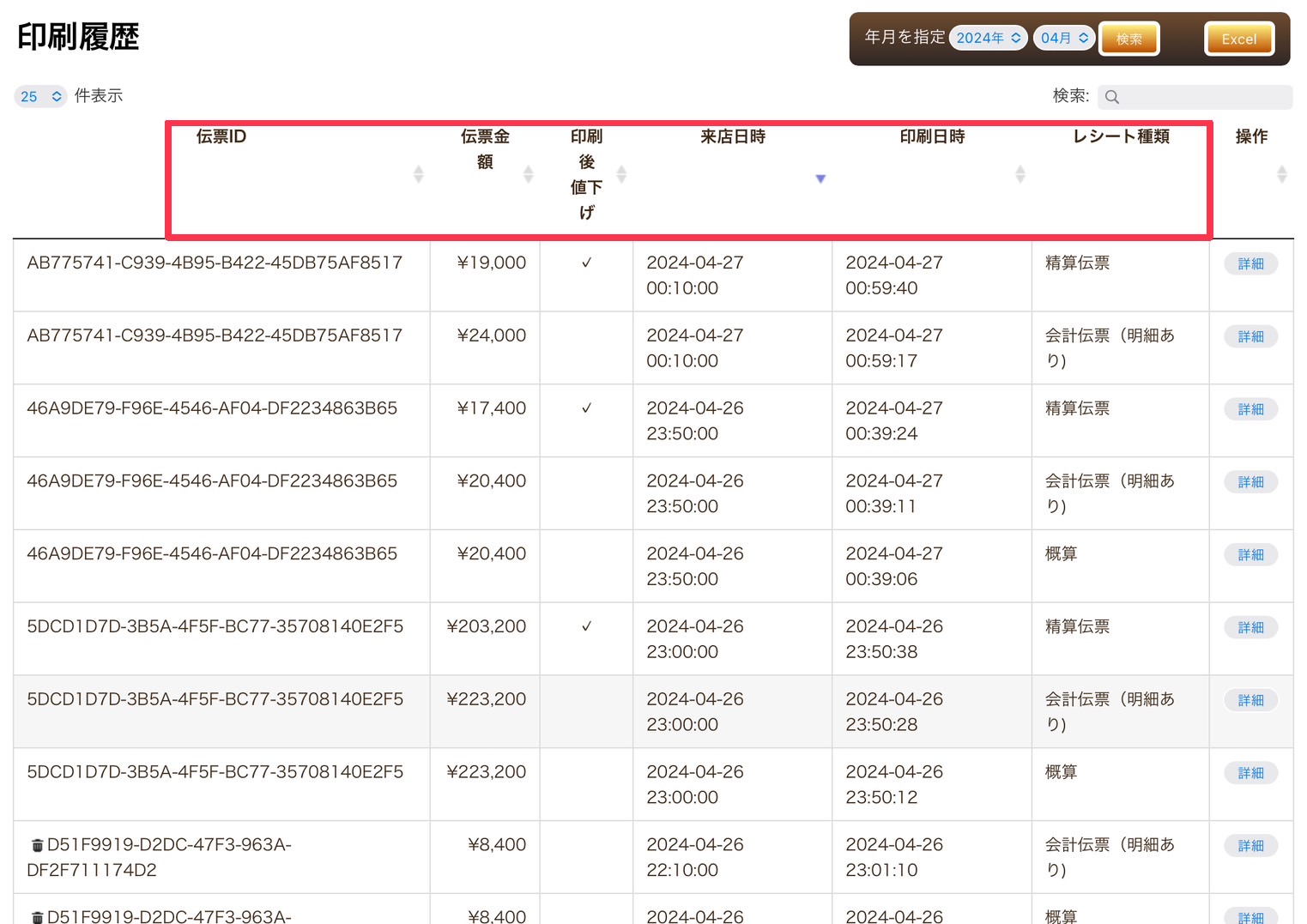Select ID 46A9DE79 in ¥17,400 row

click(212, 408)
